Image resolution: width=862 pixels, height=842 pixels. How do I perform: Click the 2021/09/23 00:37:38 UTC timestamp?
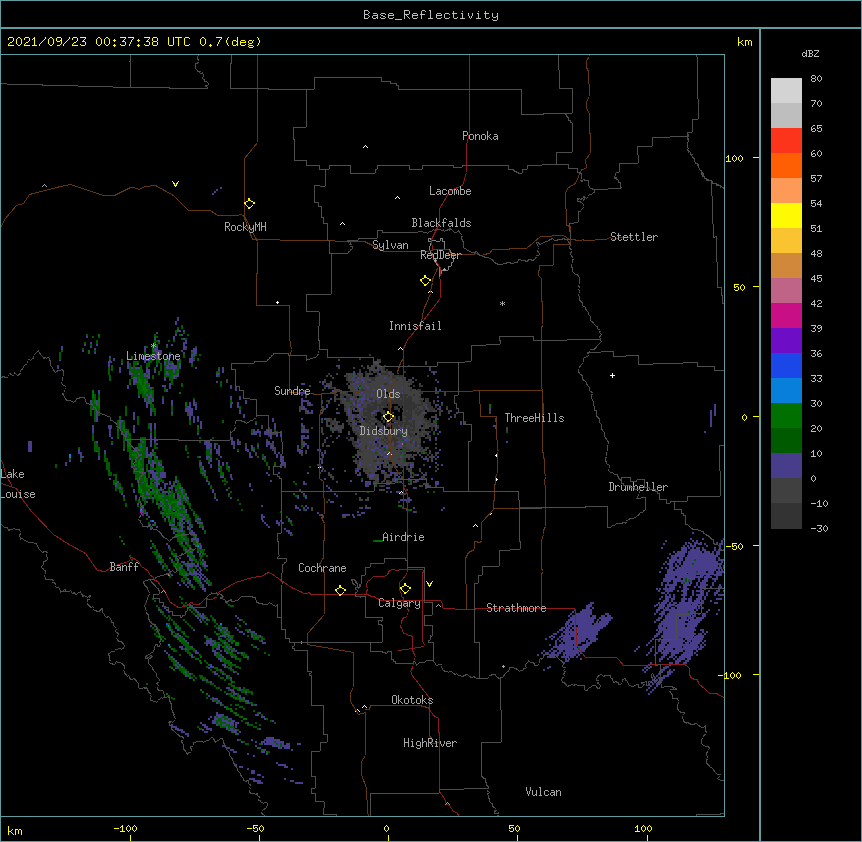click(x=99, y=42)
